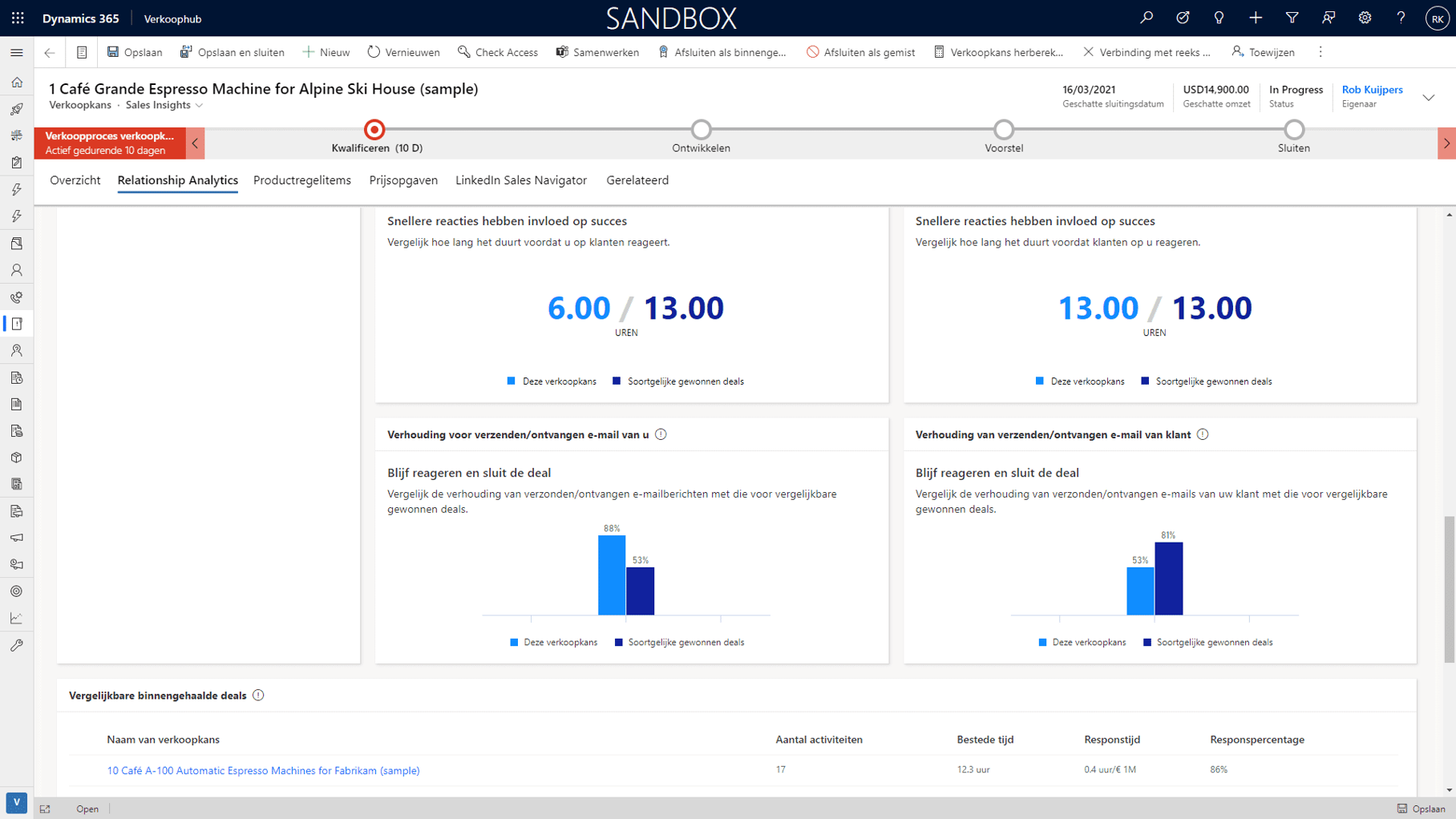Expand the record header details chevron
The width and height of the screenshot is (1456, 819).
1429,97
